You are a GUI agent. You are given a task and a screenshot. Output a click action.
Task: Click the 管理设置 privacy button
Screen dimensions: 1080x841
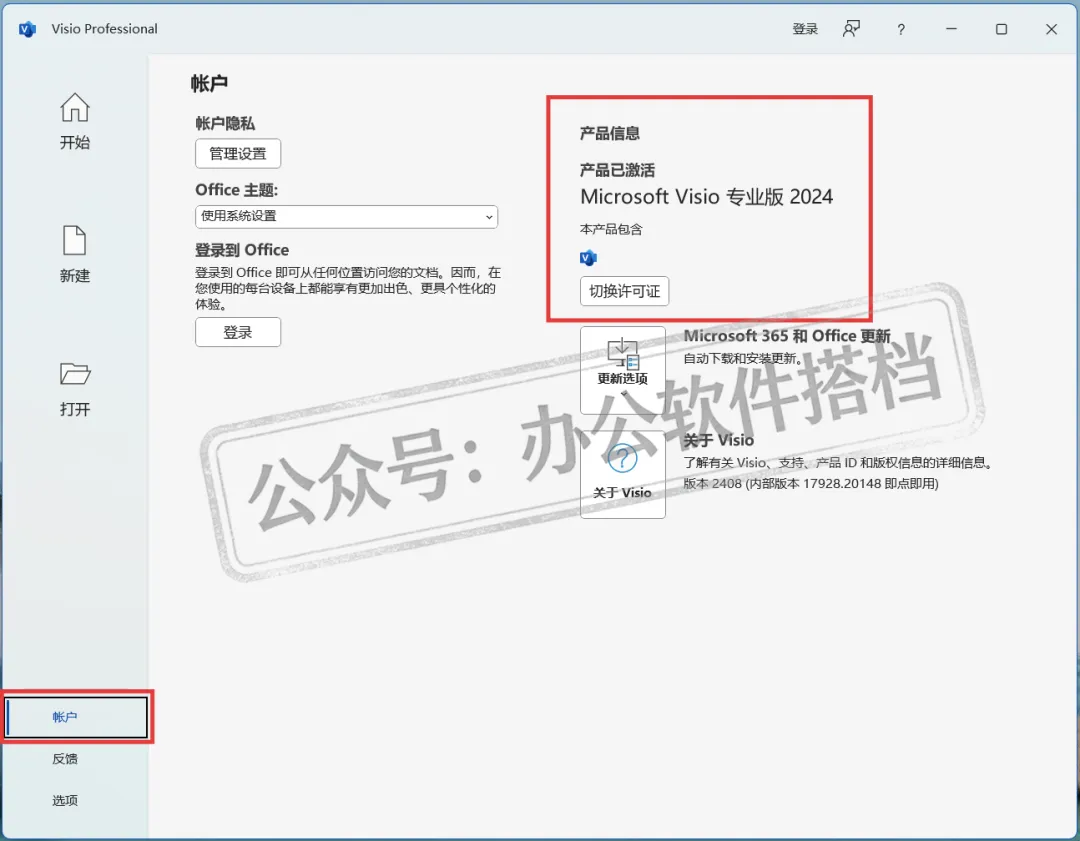pos(238,154)
